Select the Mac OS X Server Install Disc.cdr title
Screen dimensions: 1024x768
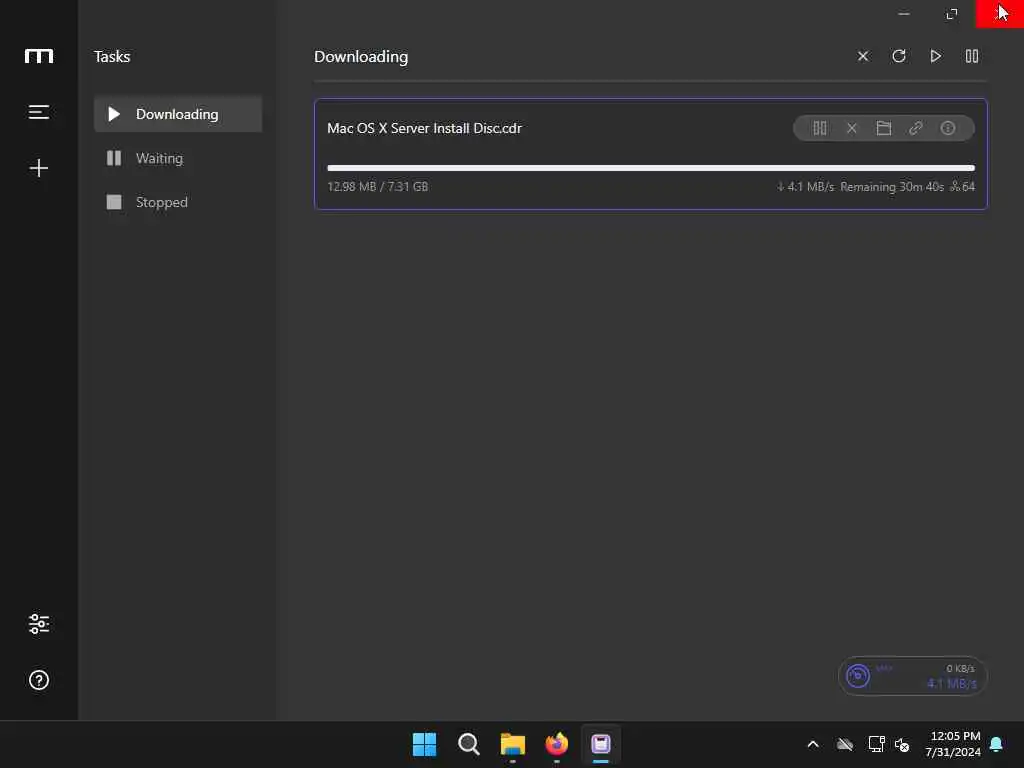click(x=424, y=128)
